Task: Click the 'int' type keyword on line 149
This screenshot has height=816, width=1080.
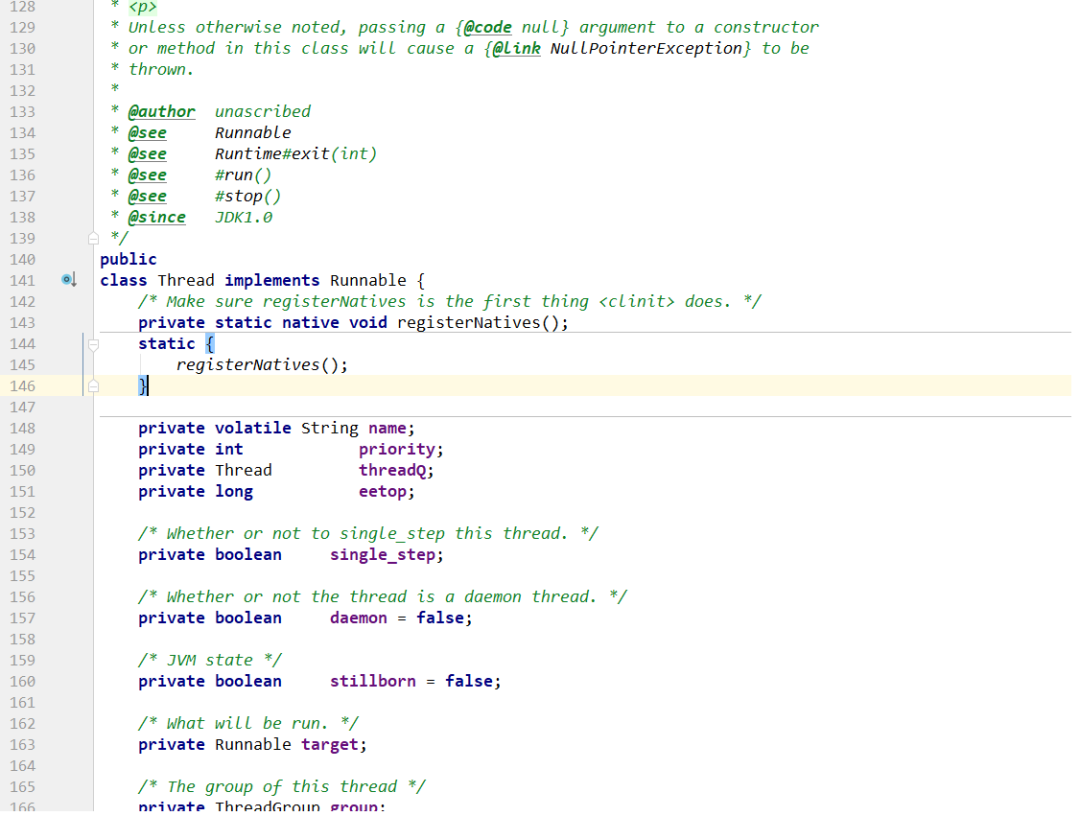Action: [x=229, y=450]
